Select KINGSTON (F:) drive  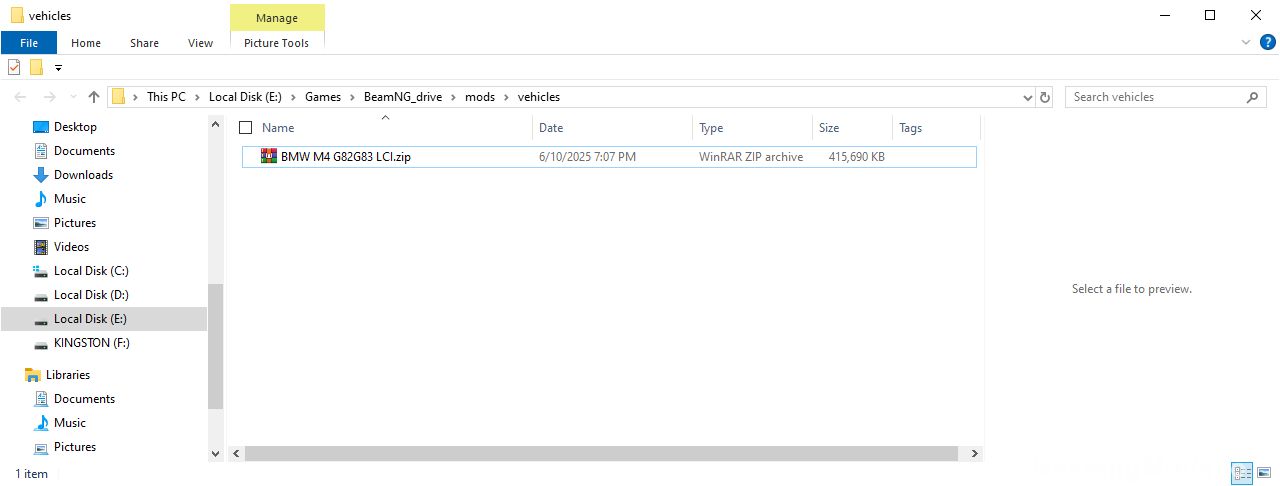[x=92, y=343]
